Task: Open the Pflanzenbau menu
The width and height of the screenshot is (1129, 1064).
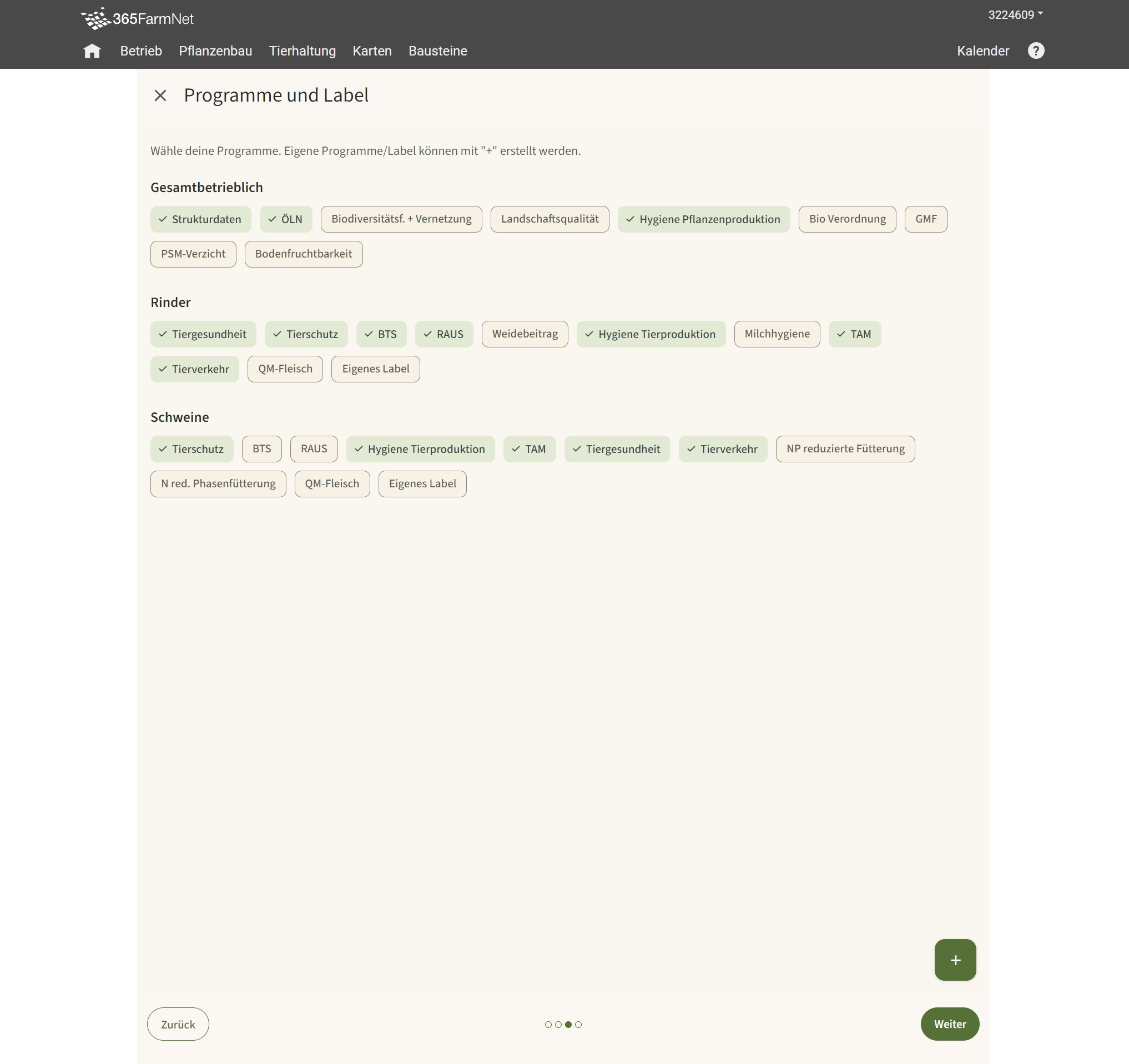Action: pyautogui.click(x=215, y=51)
